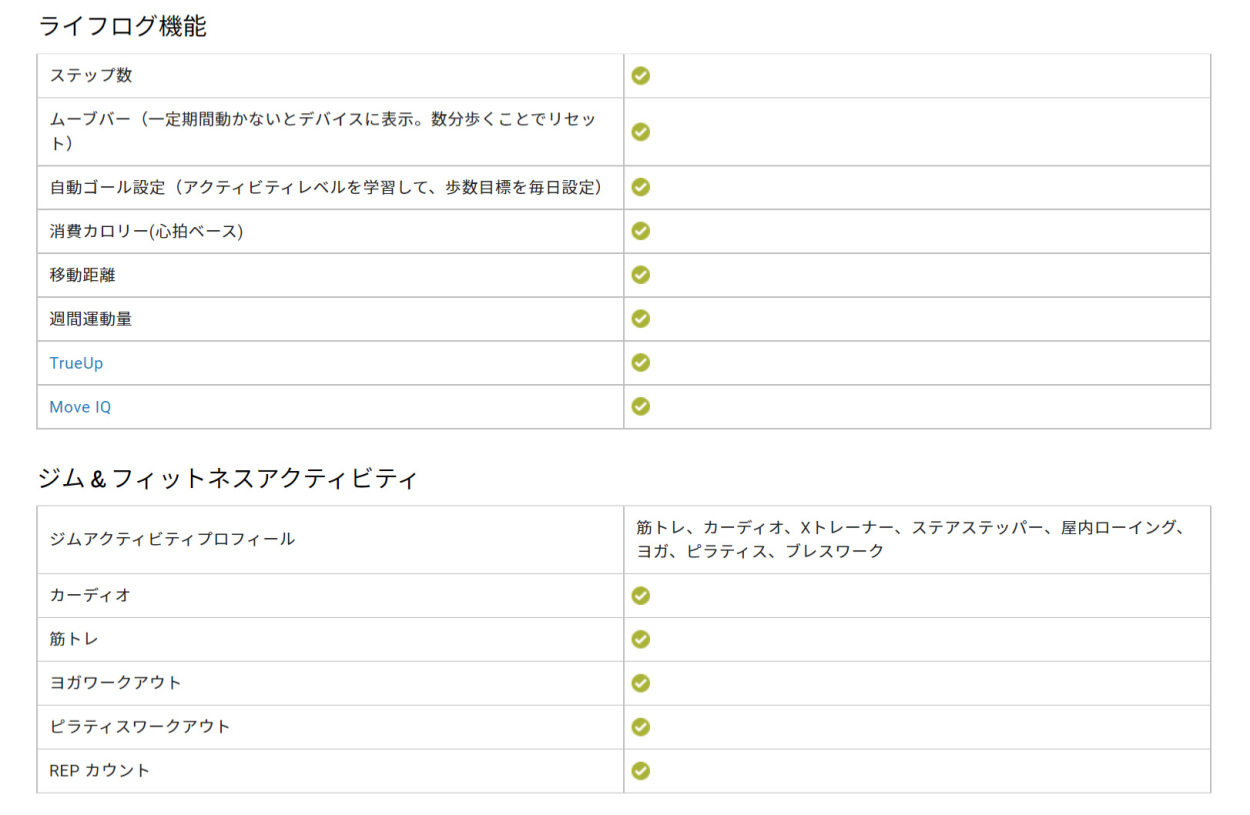The image size is (1250, 815).
Task: Click the ジムアクティビティプロフィール label cell
Action: tap(172, 539)
